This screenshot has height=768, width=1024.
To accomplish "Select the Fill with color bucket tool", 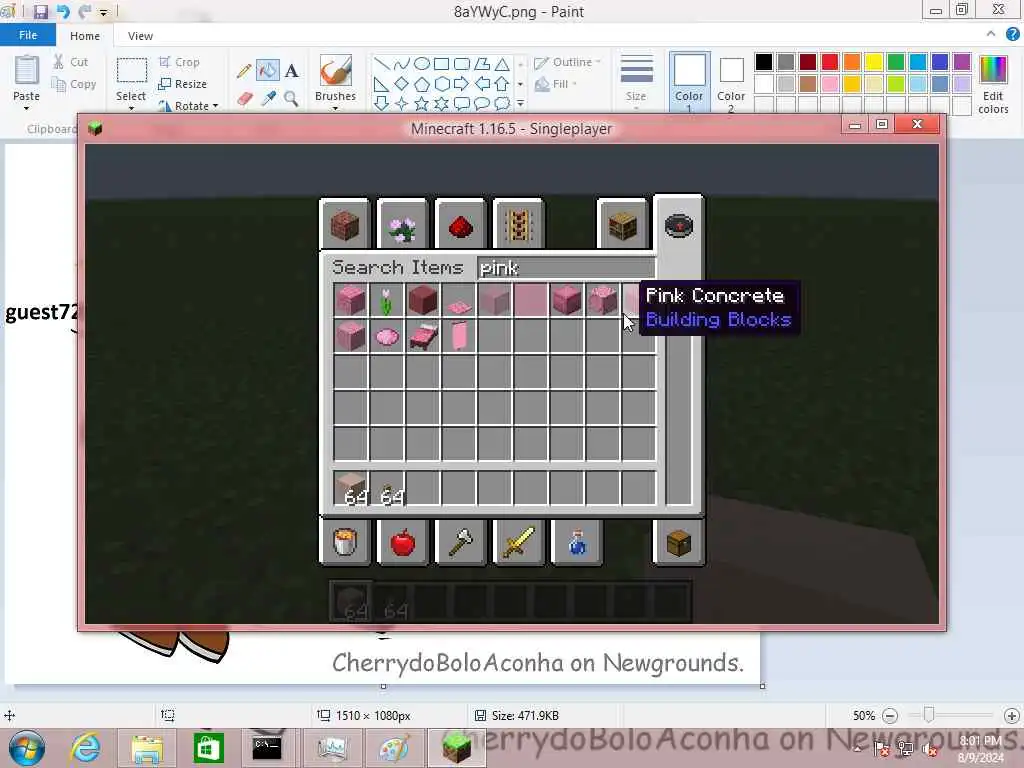I will (268, 71).
